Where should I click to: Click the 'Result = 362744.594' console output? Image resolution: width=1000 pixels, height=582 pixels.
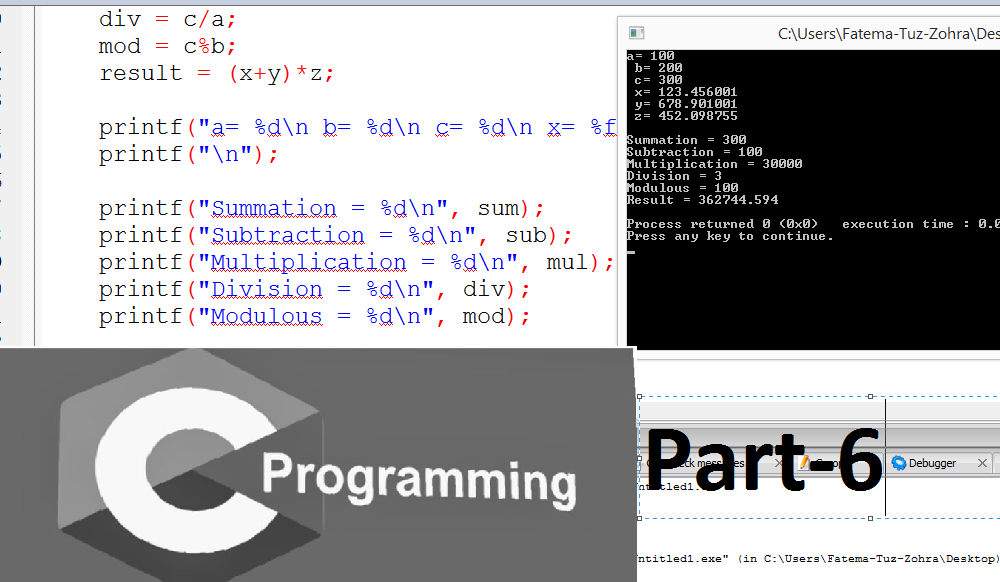coord(702,200)
